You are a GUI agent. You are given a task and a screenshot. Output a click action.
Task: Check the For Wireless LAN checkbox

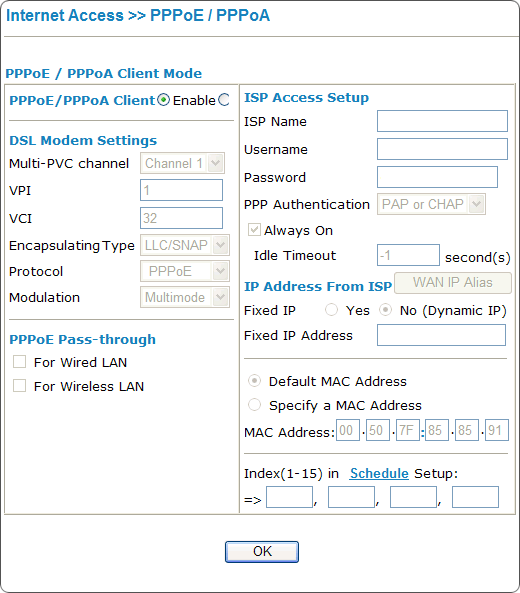pos(19,386)
